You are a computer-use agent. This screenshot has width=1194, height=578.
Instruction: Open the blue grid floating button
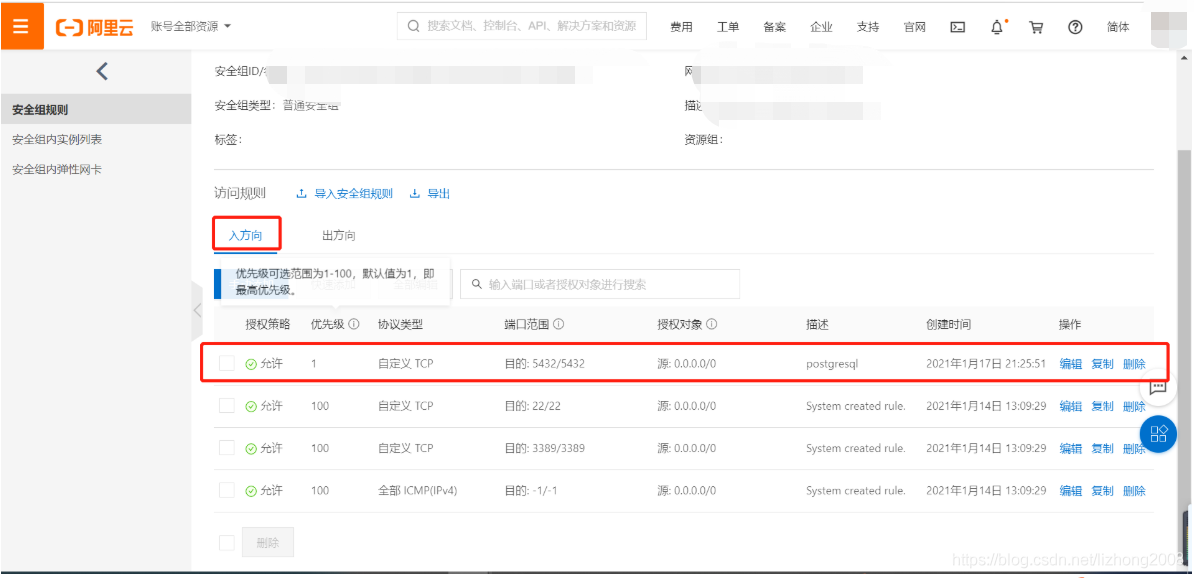coord(1158,434)
